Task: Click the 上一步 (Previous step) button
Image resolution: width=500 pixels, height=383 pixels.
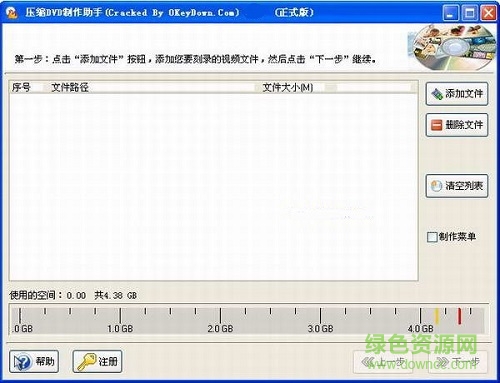Action: click(x=383, y=362)
